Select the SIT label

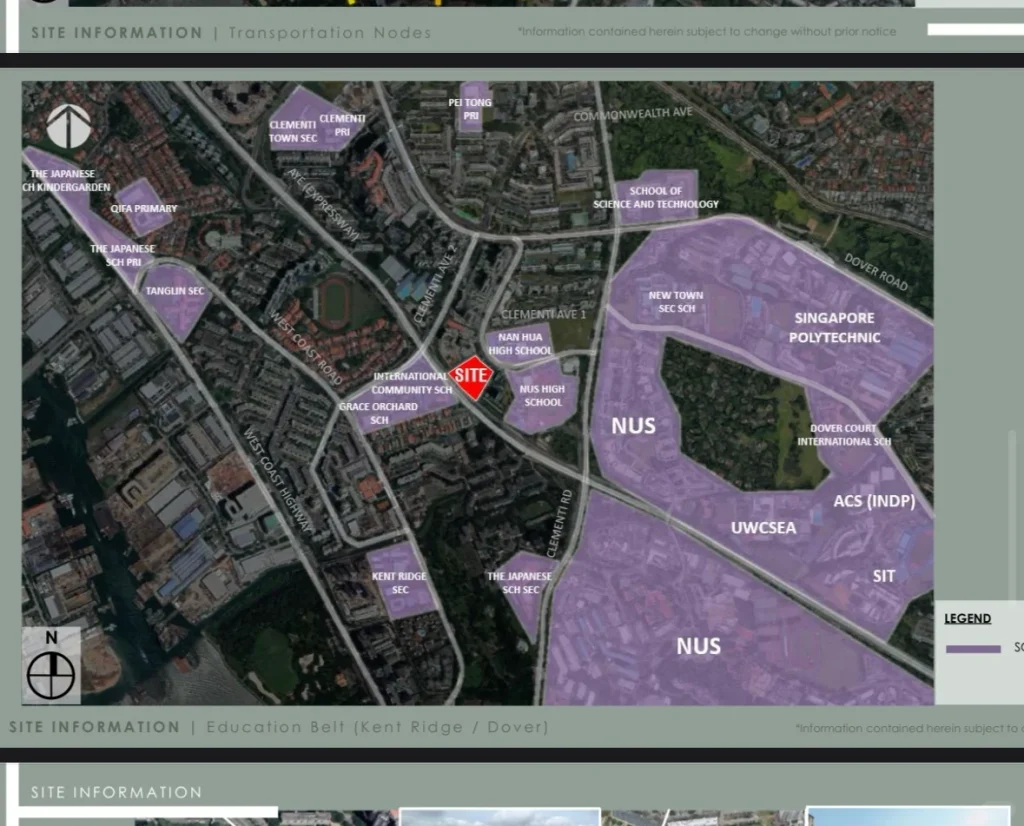[884, 576]
